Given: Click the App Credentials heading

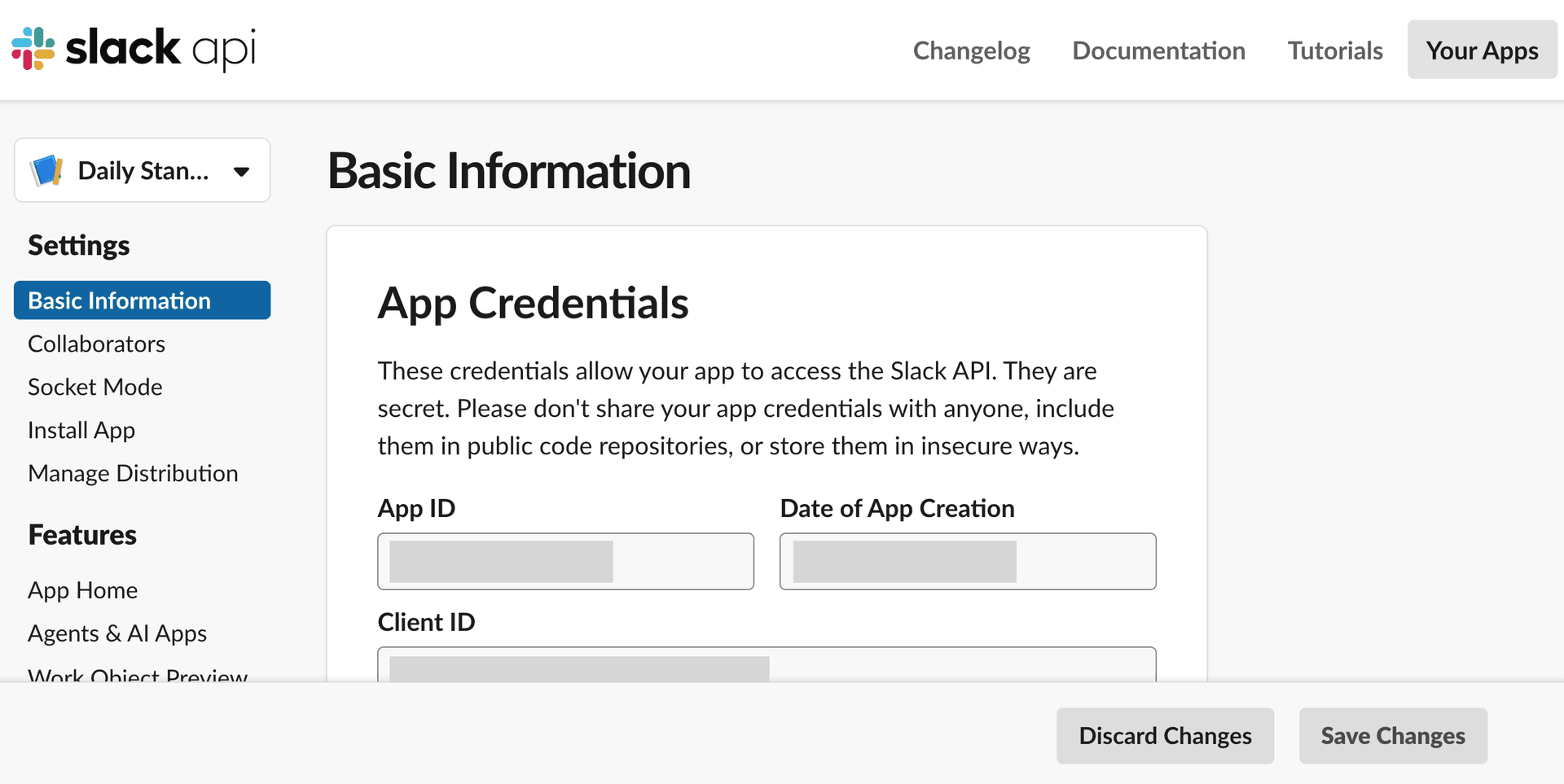Looking at the screenshot, I should click(x=533, y=303).
